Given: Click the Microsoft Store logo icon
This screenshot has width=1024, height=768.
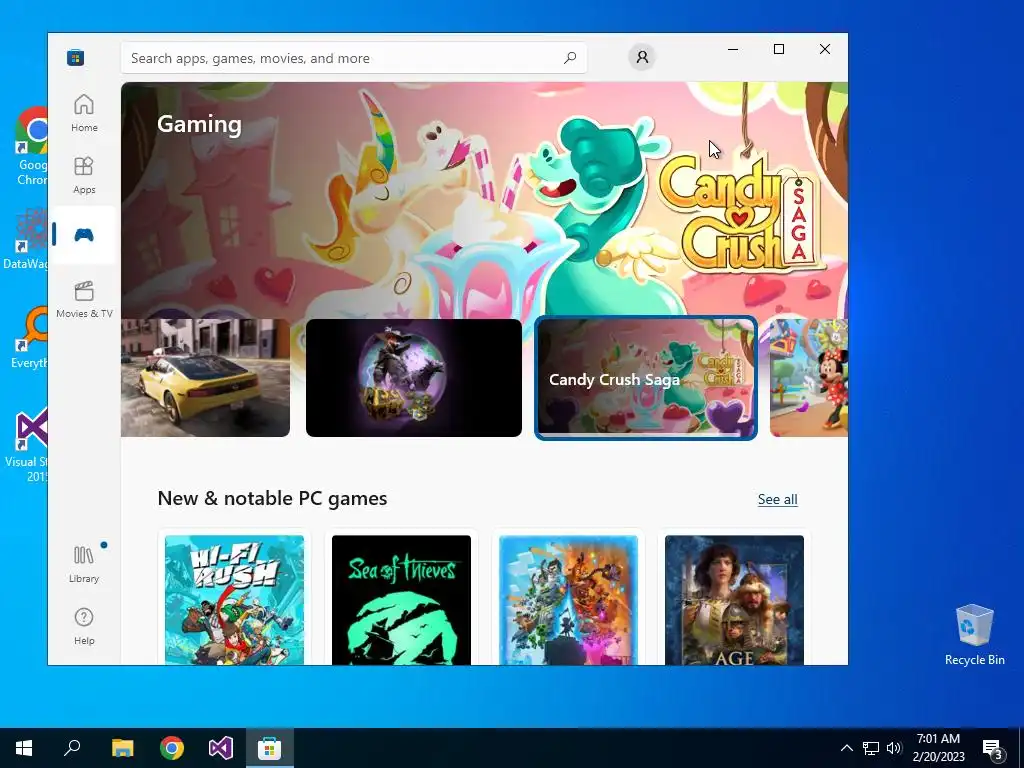Looking at the screenshot, I should [x=75, y=57].
